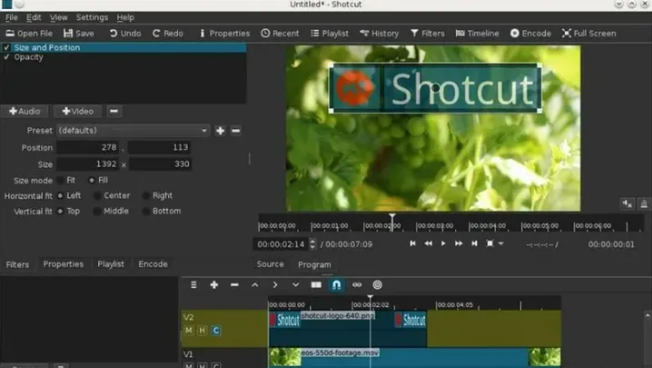Click the fast forward playback button
The height and width of the screenshot is (368, 652).
(459, 243)
